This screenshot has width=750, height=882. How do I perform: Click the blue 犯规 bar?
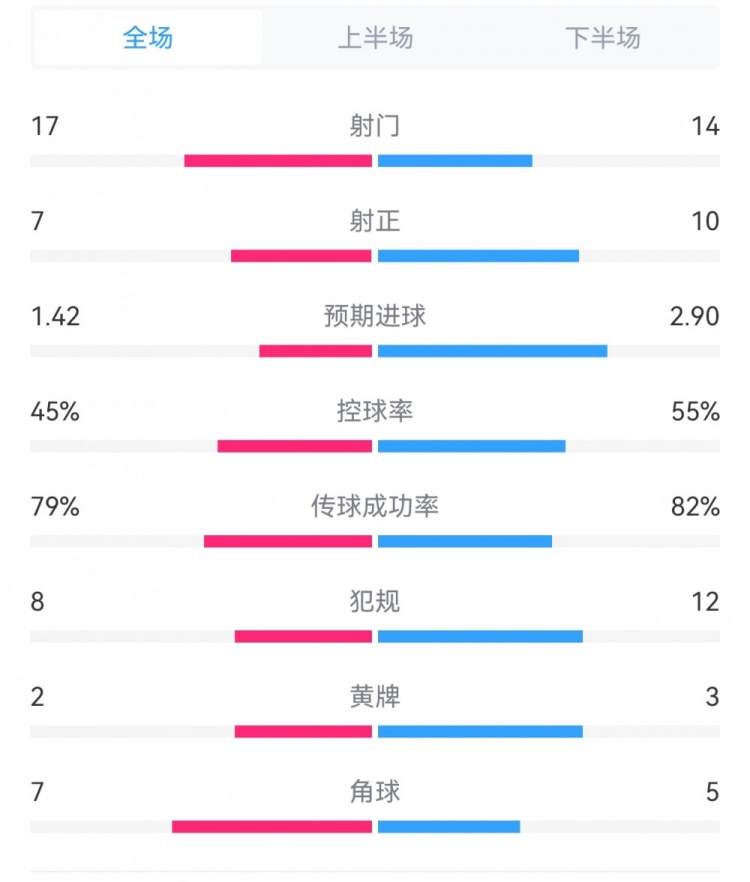tap(480, 636)
